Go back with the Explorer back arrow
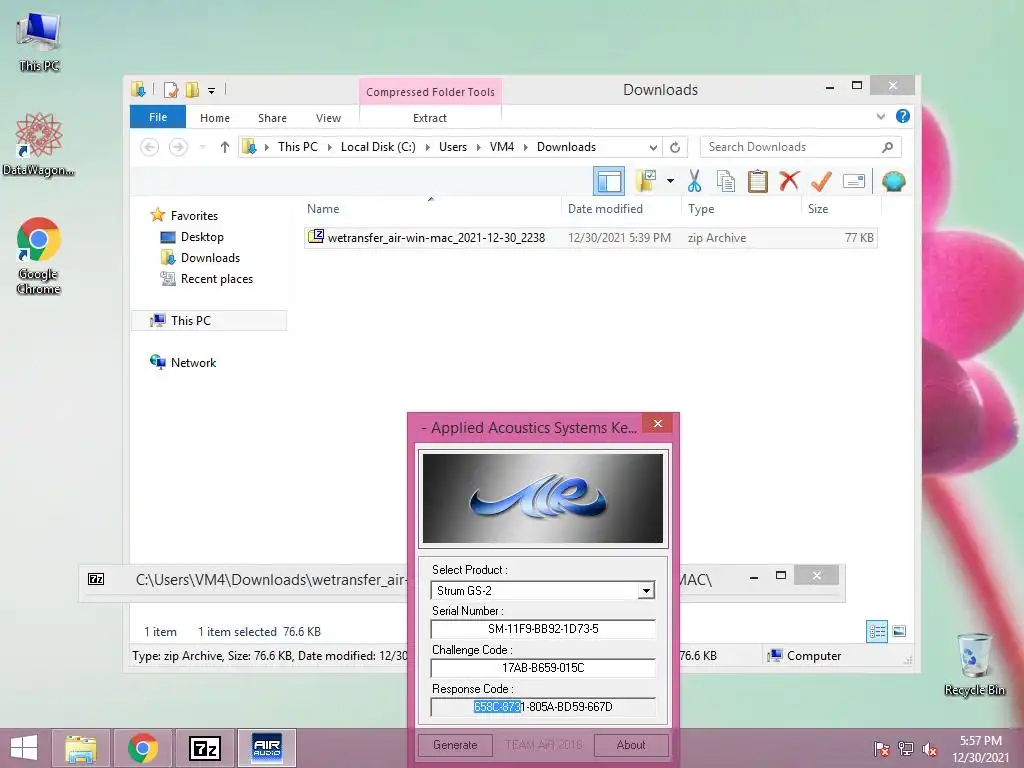This screenshot has width=1024, height=768. tap(150, 147)
